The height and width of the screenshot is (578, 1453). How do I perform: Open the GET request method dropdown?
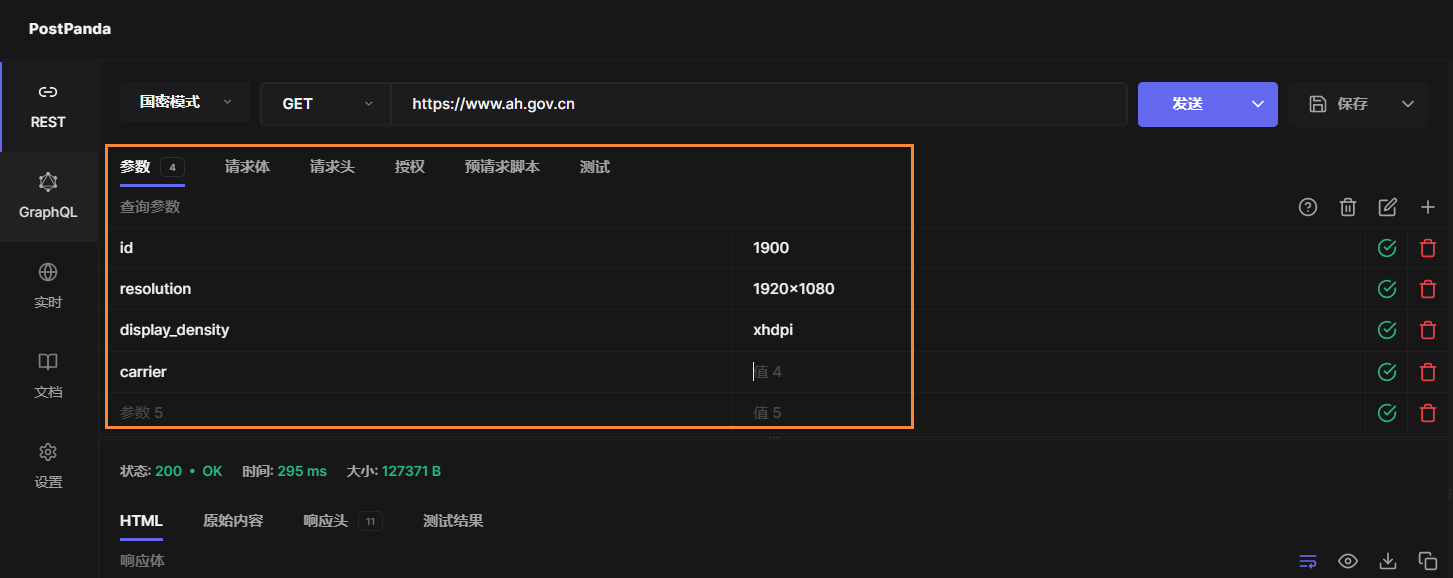(324, 103)
